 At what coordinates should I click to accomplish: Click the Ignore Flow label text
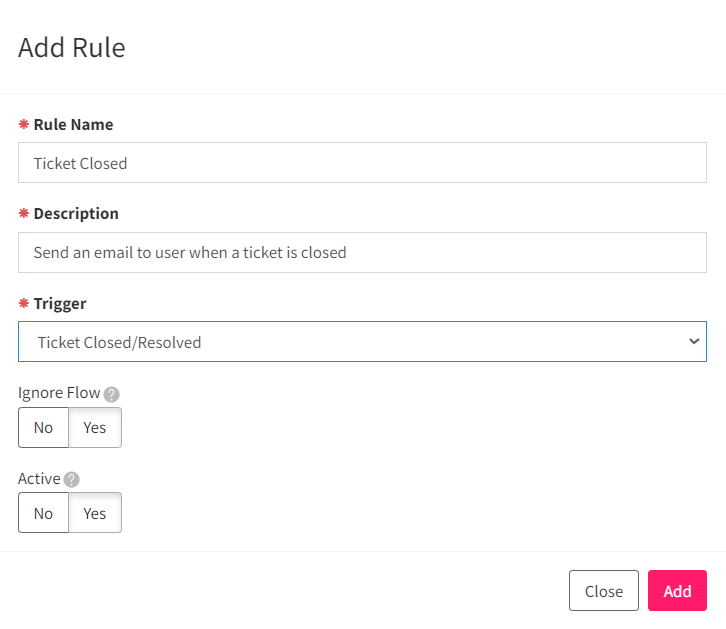pyautogui.click(x=59, y=392)
